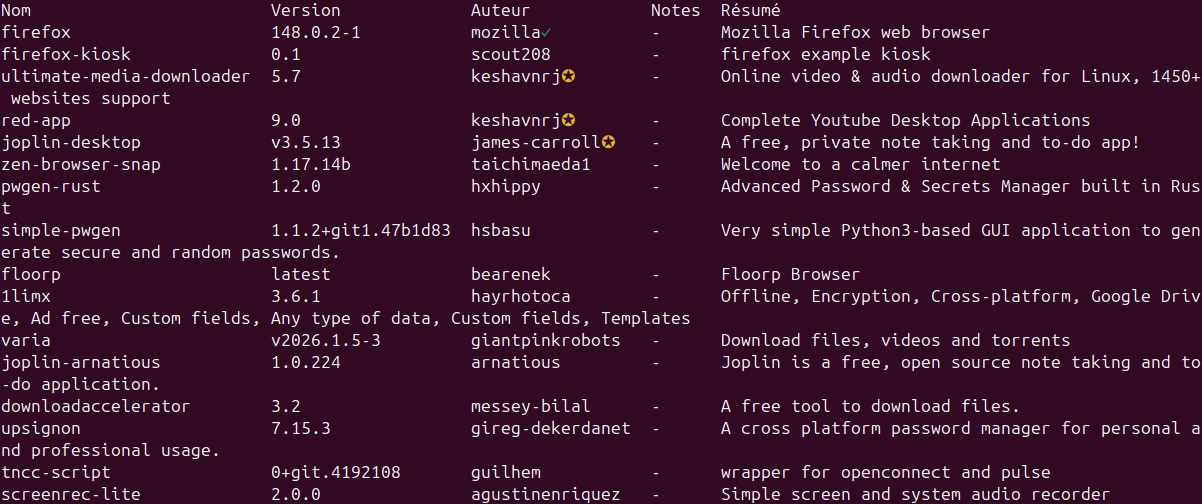The height and width of the screenshot is (504, 1202).
Task: Click the Résumé column header
Action: (x=750, y=10)
